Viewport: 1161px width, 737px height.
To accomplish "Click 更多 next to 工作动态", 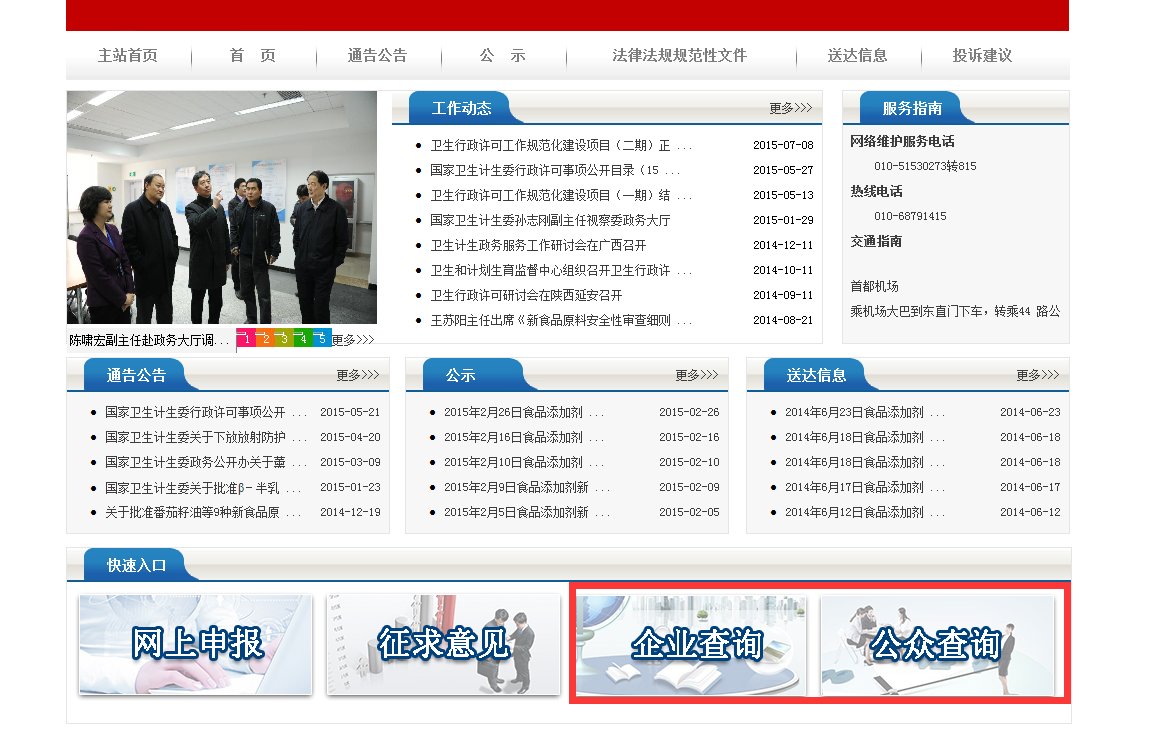I will click(790, 108).
